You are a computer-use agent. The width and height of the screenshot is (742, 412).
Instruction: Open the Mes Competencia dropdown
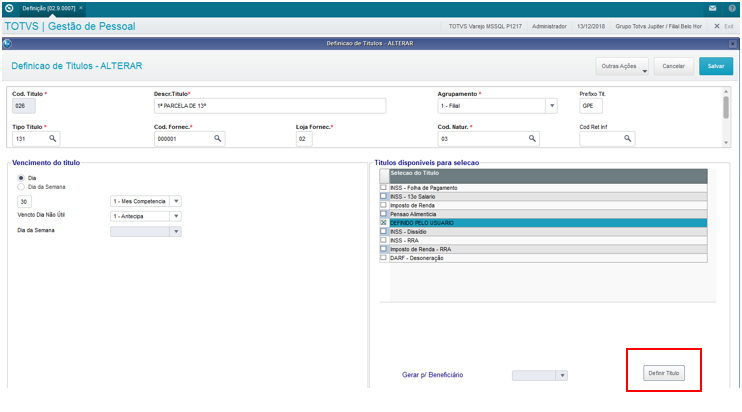pos(176,201)
